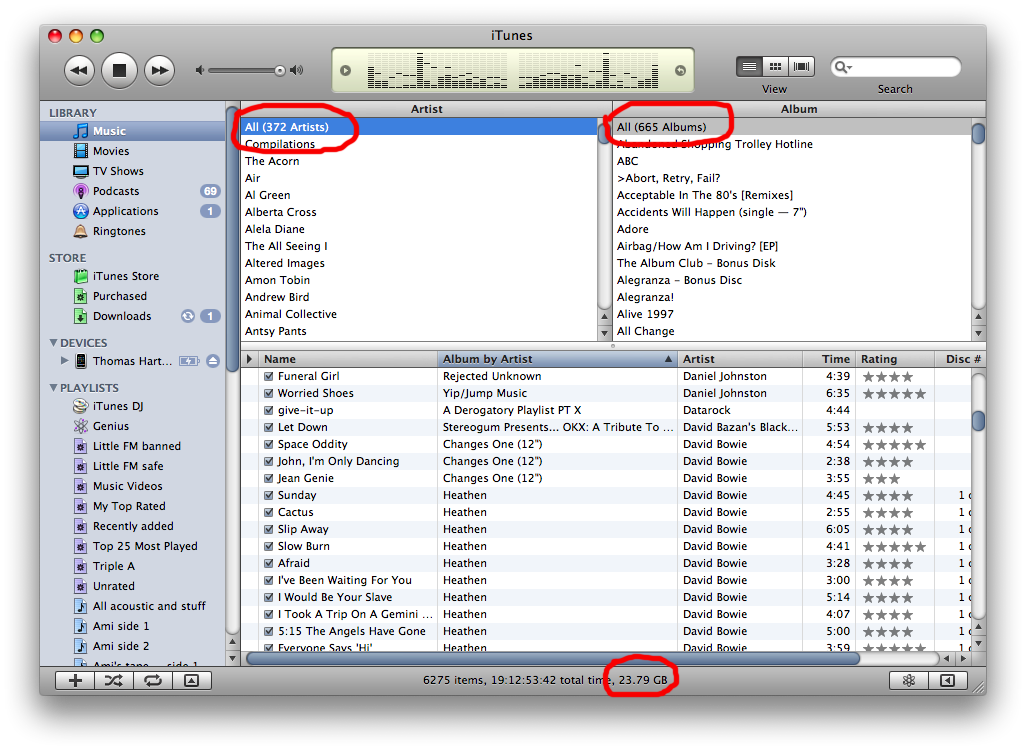Select artist Animal Collective
The width and height of the screenshot is (1026, 750).
tap(419, 314)
